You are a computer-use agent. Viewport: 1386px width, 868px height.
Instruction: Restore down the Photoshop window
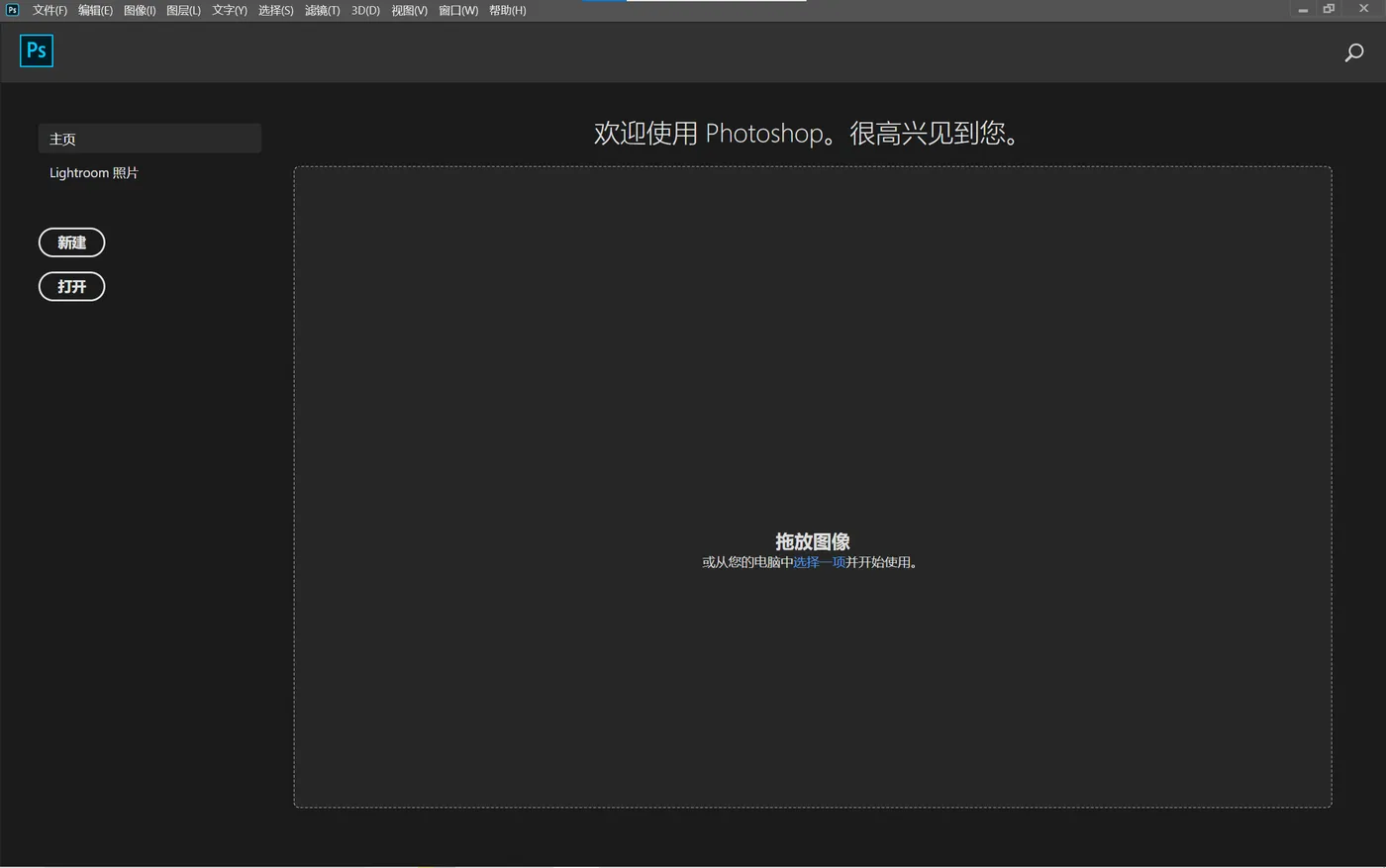coord(1330,9)
